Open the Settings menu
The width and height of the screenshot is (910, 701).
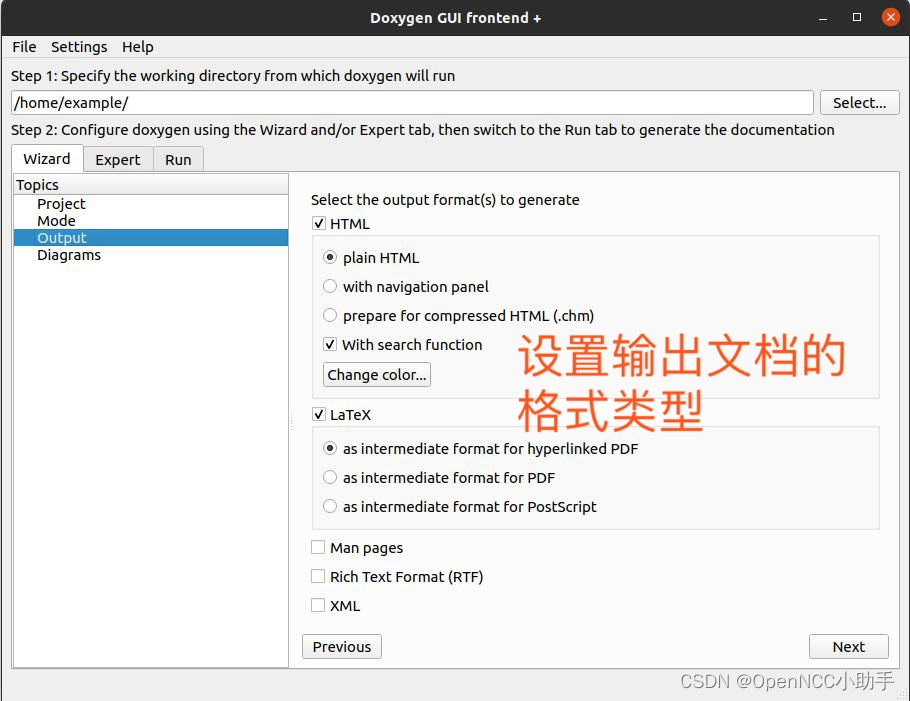pos(79,47)
